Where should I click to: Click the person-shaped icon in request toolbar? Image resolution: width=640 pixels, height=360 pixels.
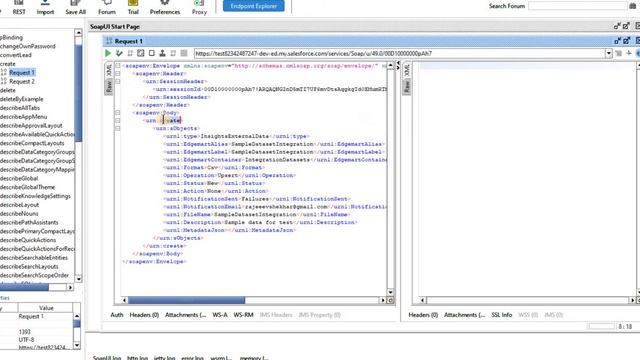click(162, 53)
